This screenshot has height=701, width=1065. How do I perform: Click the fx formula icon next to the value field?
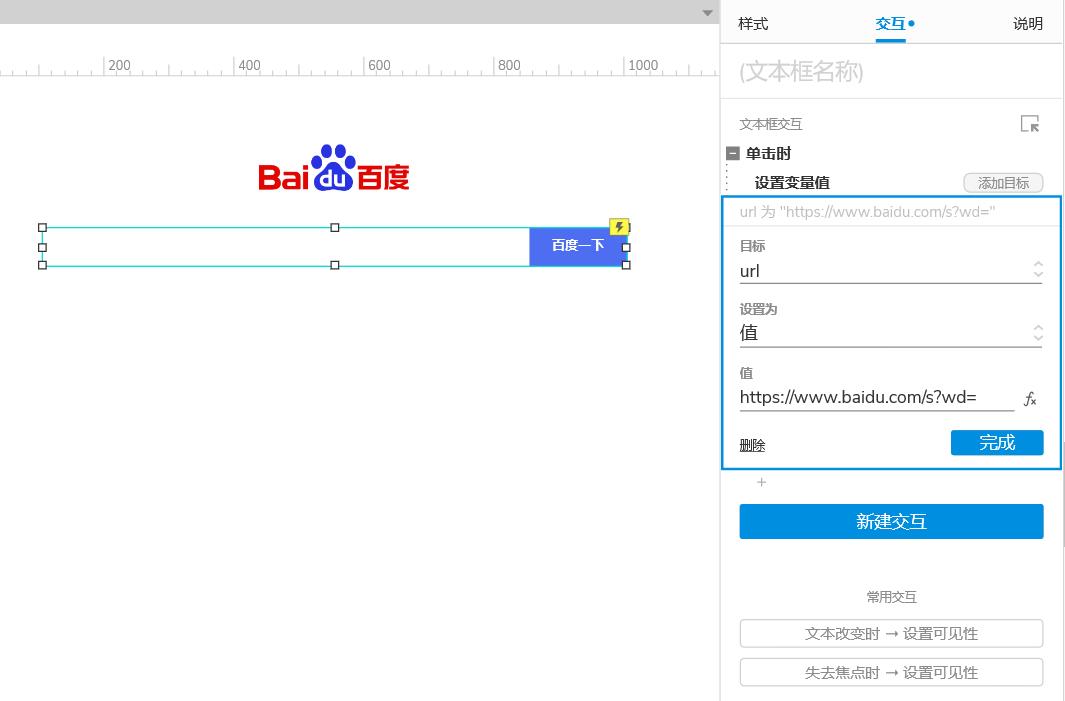pyautogui.click(x=1030, y=399)
